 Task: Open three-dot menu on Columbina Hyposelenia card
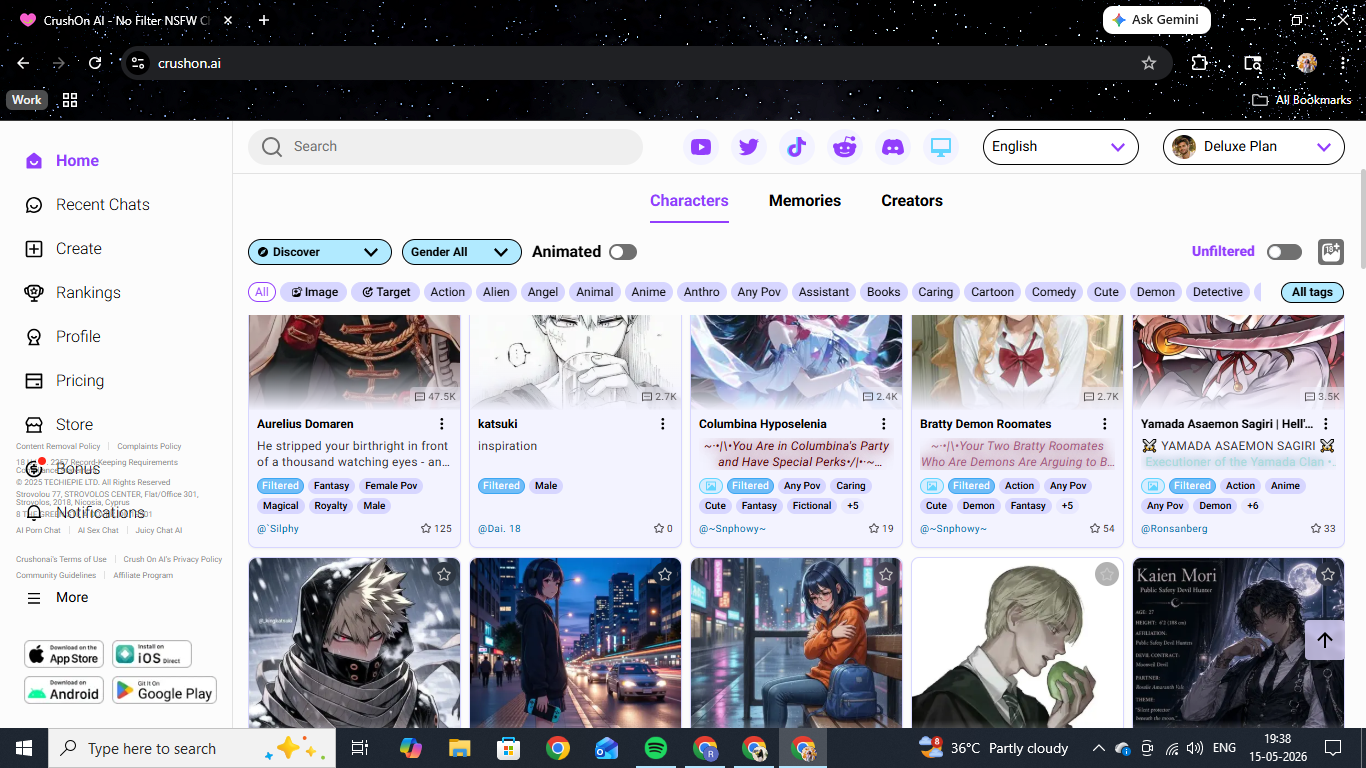pos(883,424)
